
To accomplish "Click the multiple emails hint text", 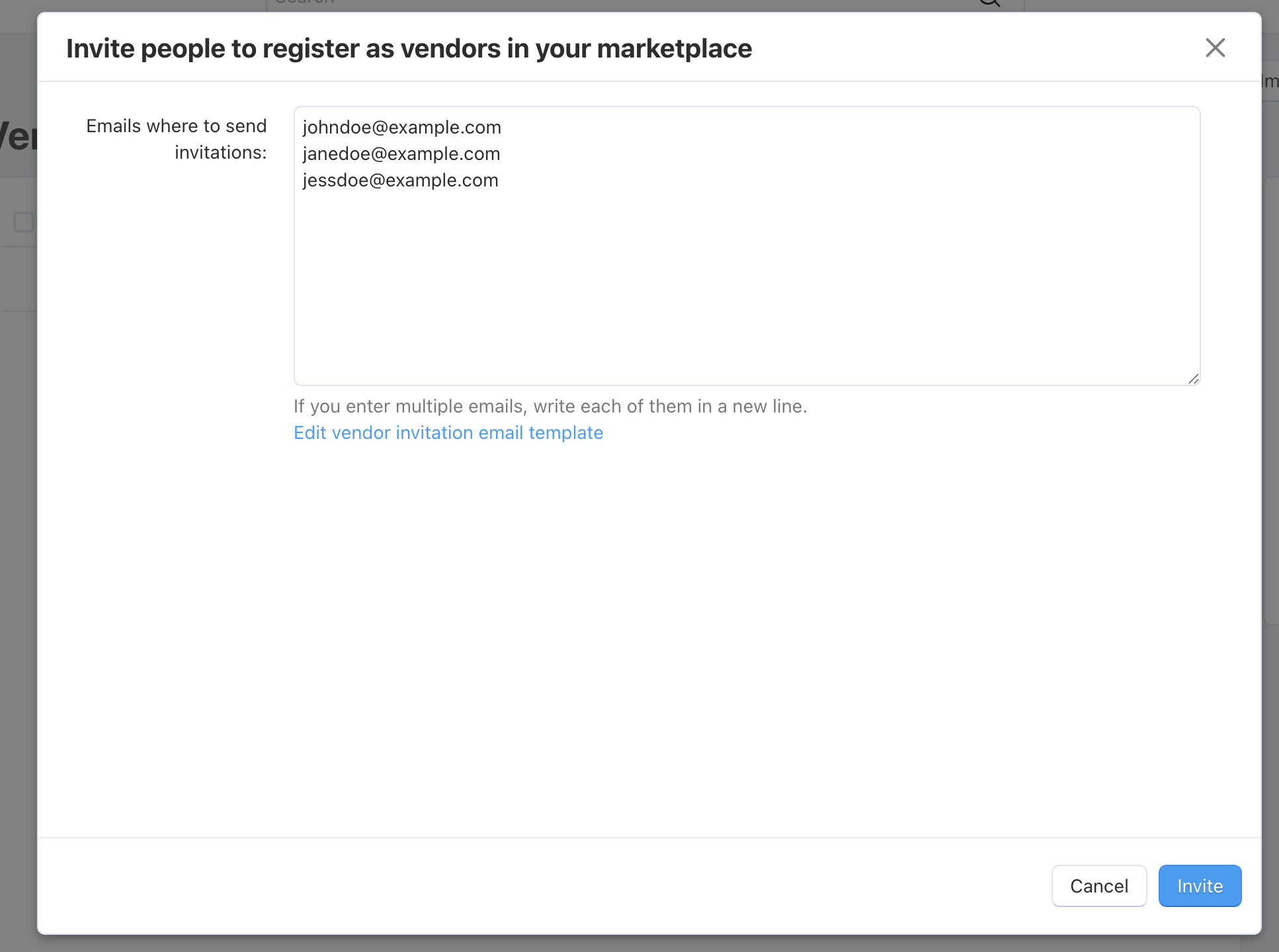I will tap(550, 406).
